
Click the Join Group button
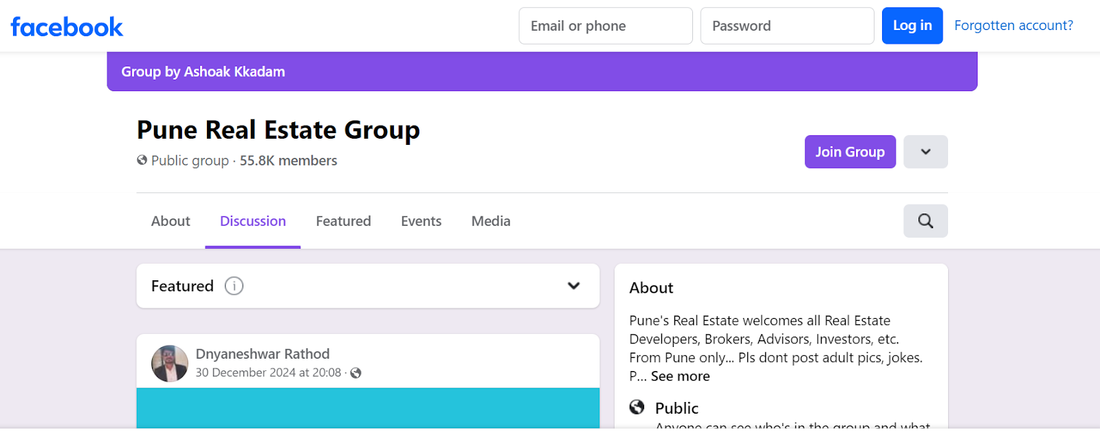pyautogui.click(x=850, y=151)
